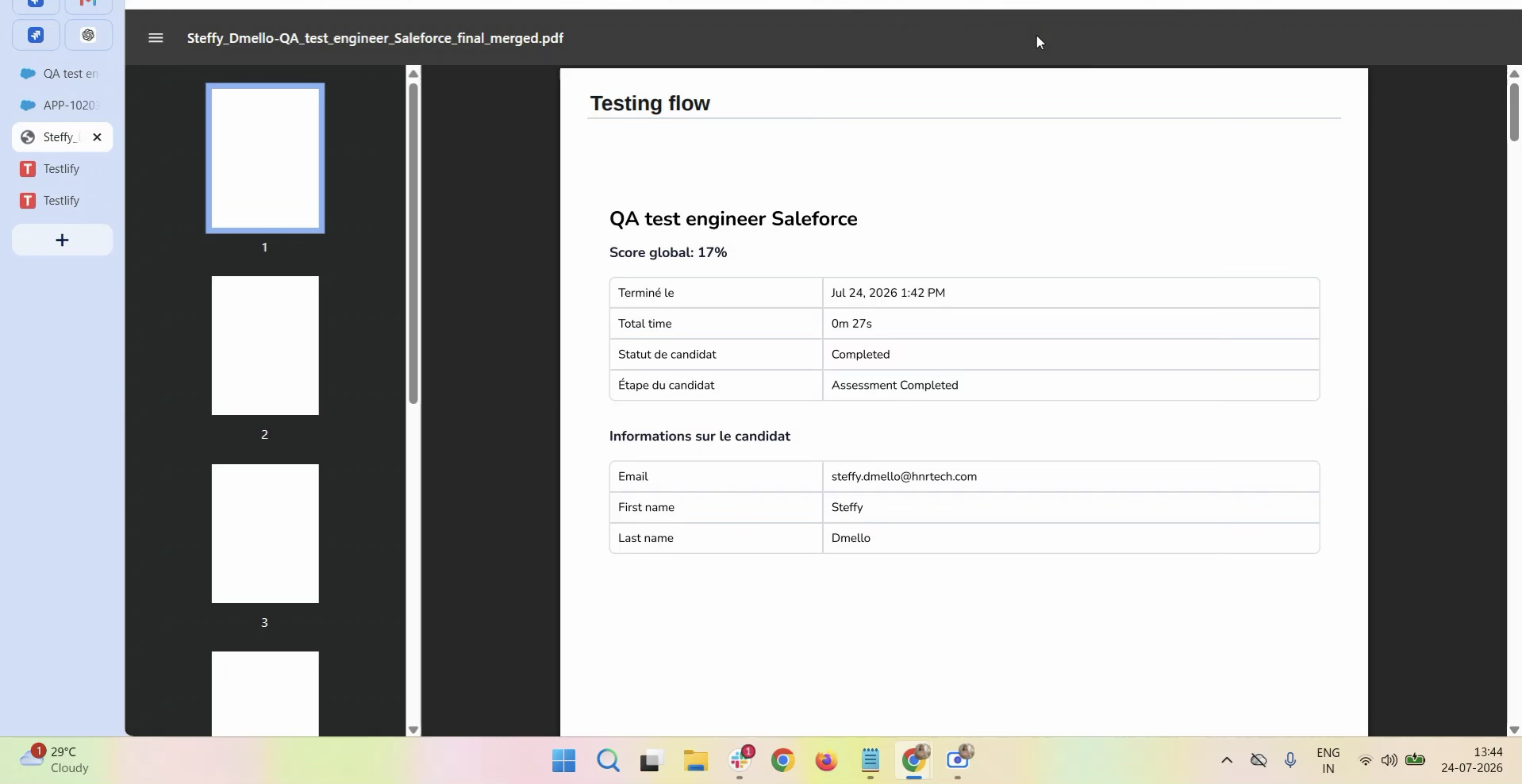
Task: Open the ENG IN language switcher
Action: point(1328,761)
